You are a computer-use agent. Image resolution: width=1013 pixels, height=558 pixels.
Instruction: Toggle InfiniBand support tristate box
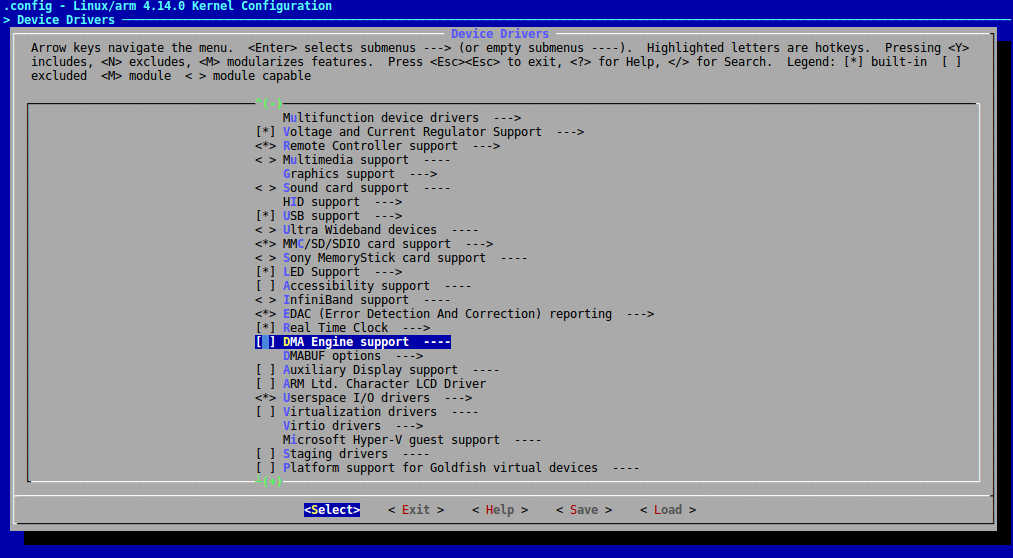266,300
